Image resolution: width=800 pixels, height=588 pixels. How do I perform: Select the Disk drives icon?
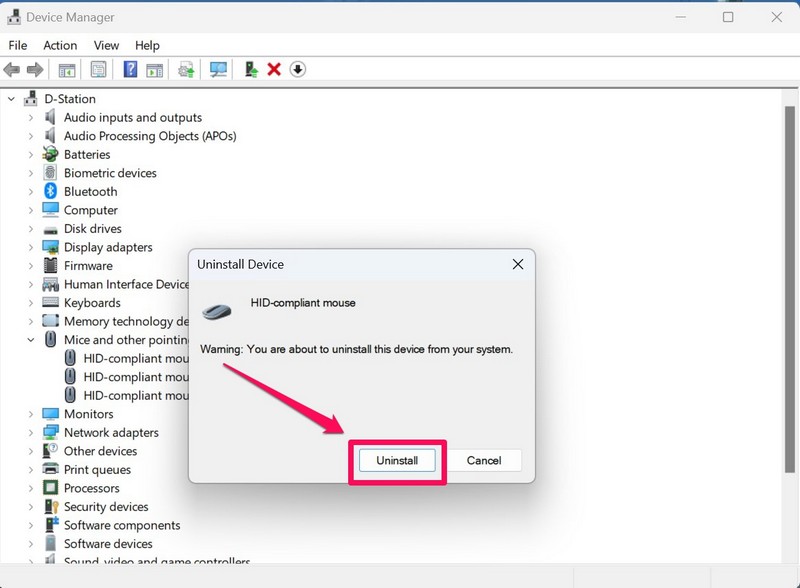click(x=51, y=230)
